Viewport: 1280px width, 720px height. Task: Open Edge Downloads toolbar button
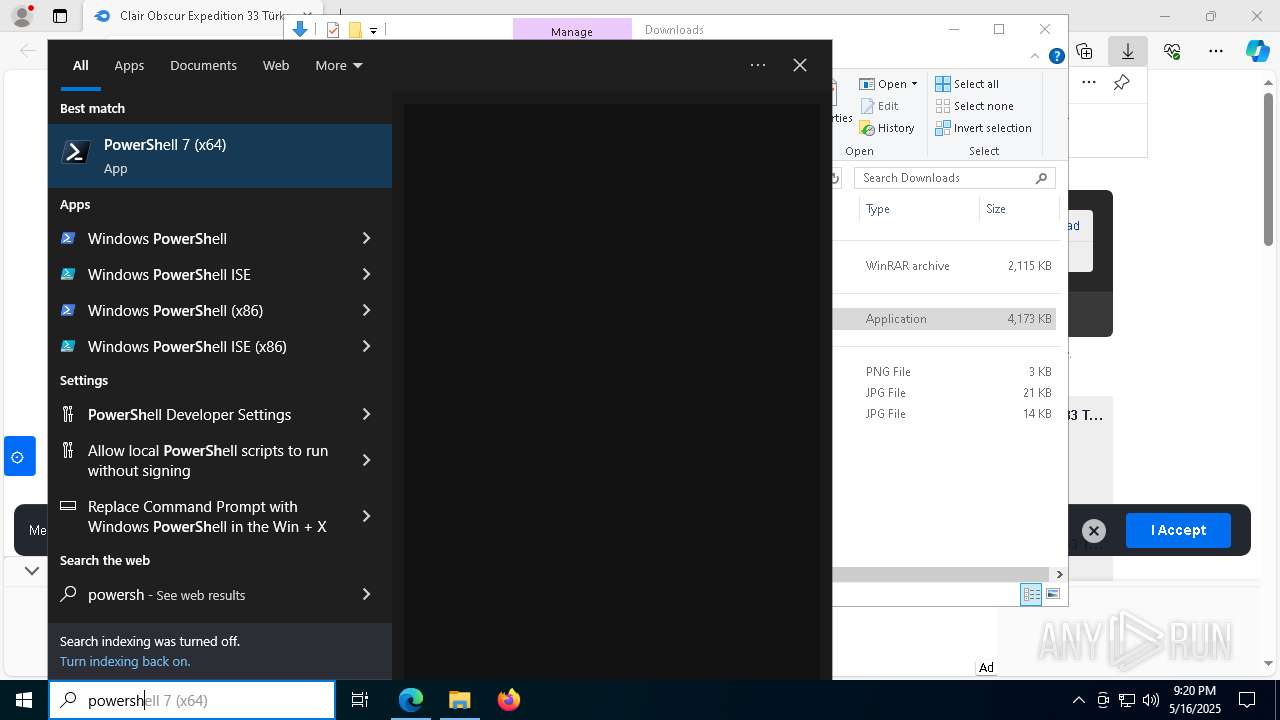[x=1127, y=51]
